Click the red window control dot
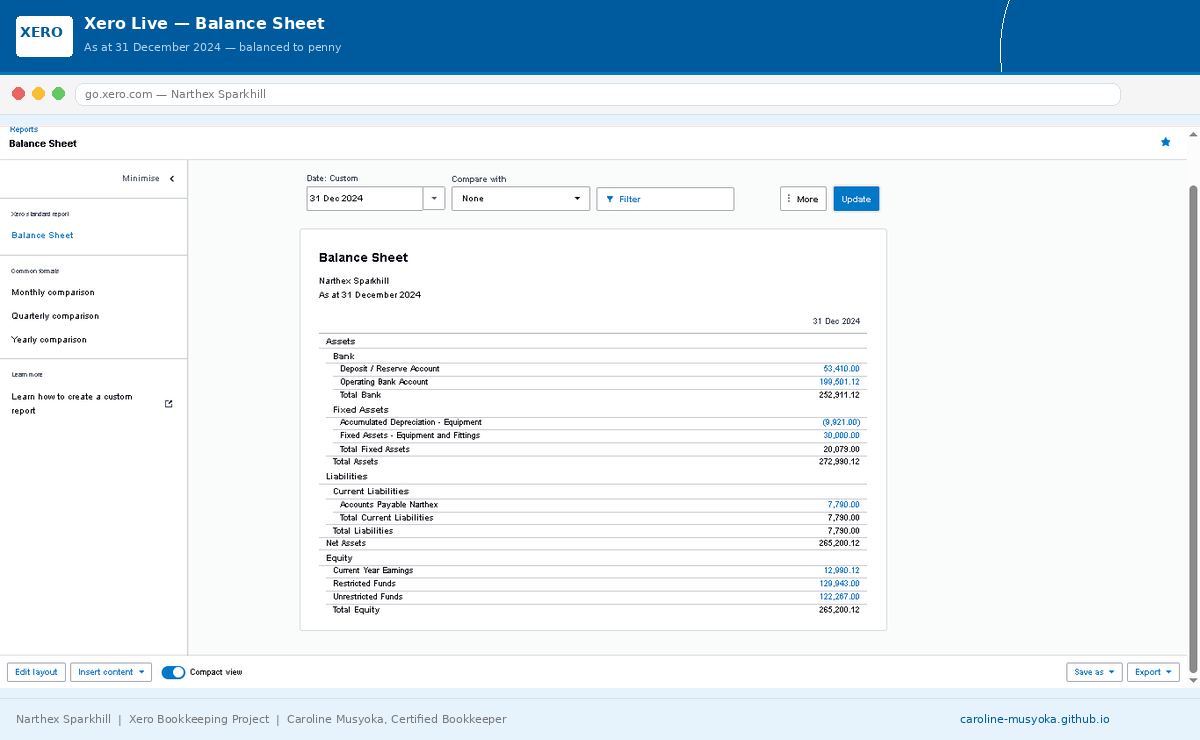Image resolution: width=1200 pixels, height=740 pixels. [x=18, y=94]
